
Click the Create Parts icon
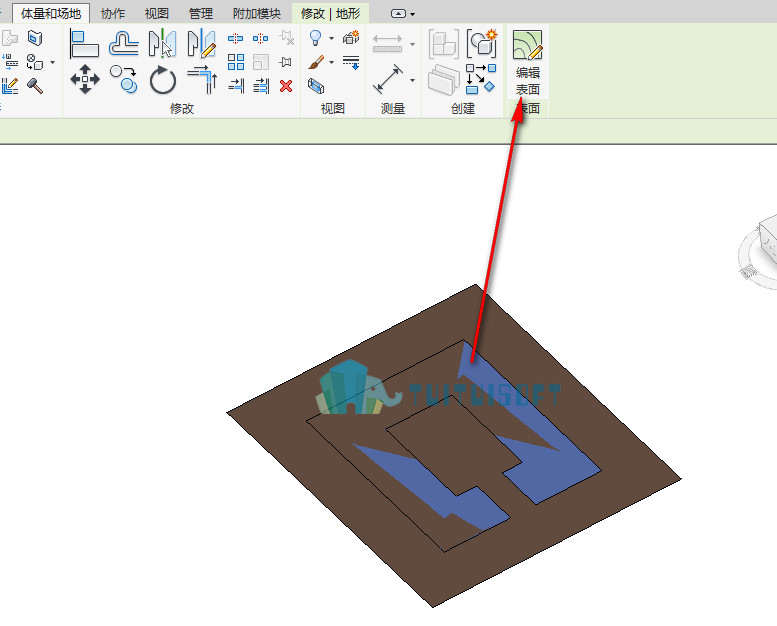444,80
